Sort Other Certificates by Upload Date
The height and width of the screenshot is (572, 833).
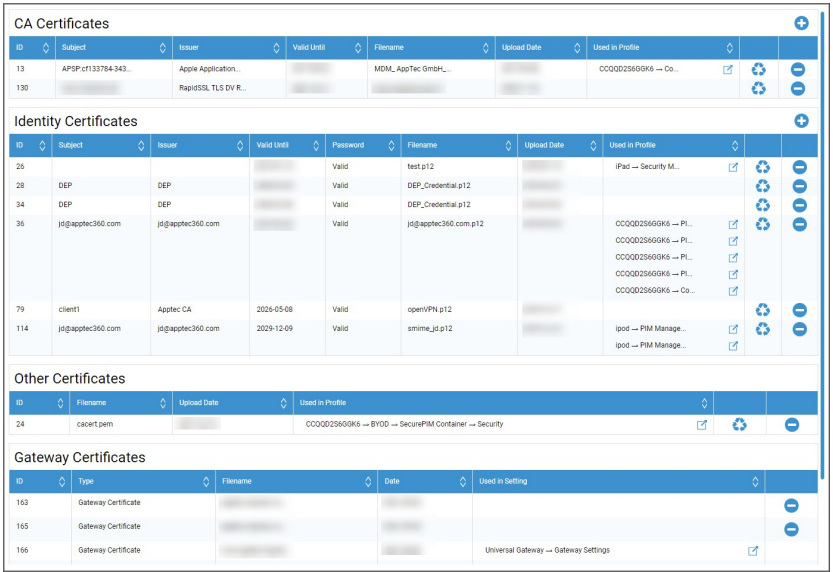tap(283, 403)
